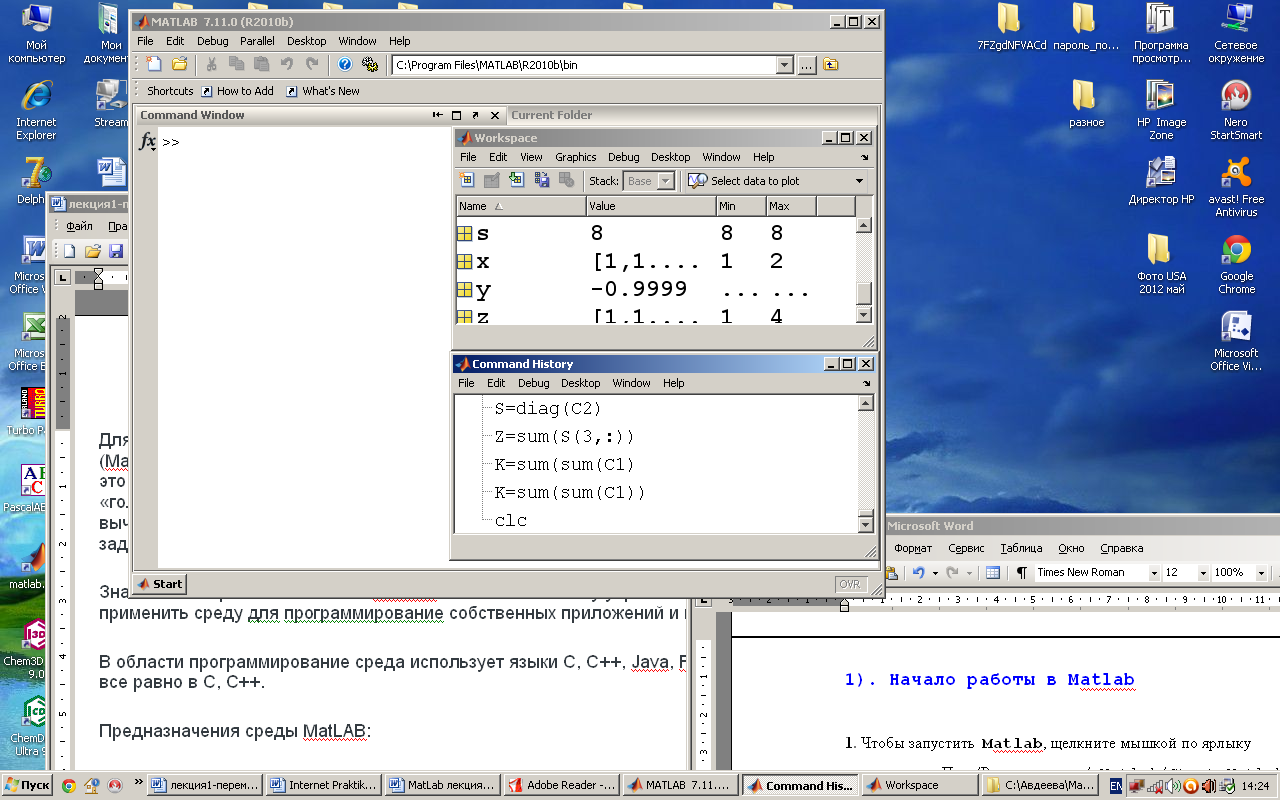Undock the Command Window panel
Viewport: 1280px width, 800px height.
point(476,115)
